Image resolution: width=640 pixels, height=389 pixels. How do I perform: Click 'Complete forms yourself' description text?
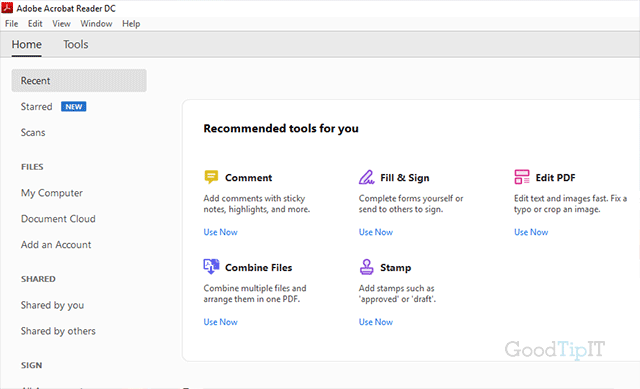coord(411,204)
